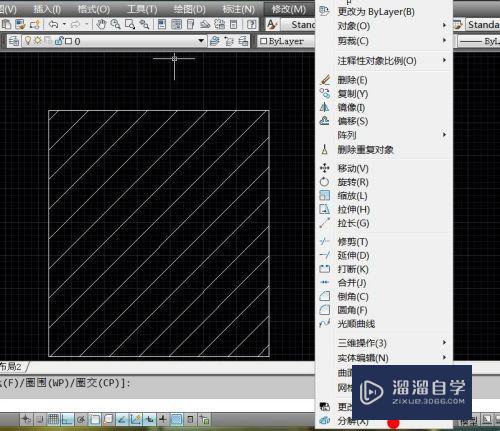Viewport: 500px width, 431px height.
Task: Open the 工具(T) menu
Action: 142,9
